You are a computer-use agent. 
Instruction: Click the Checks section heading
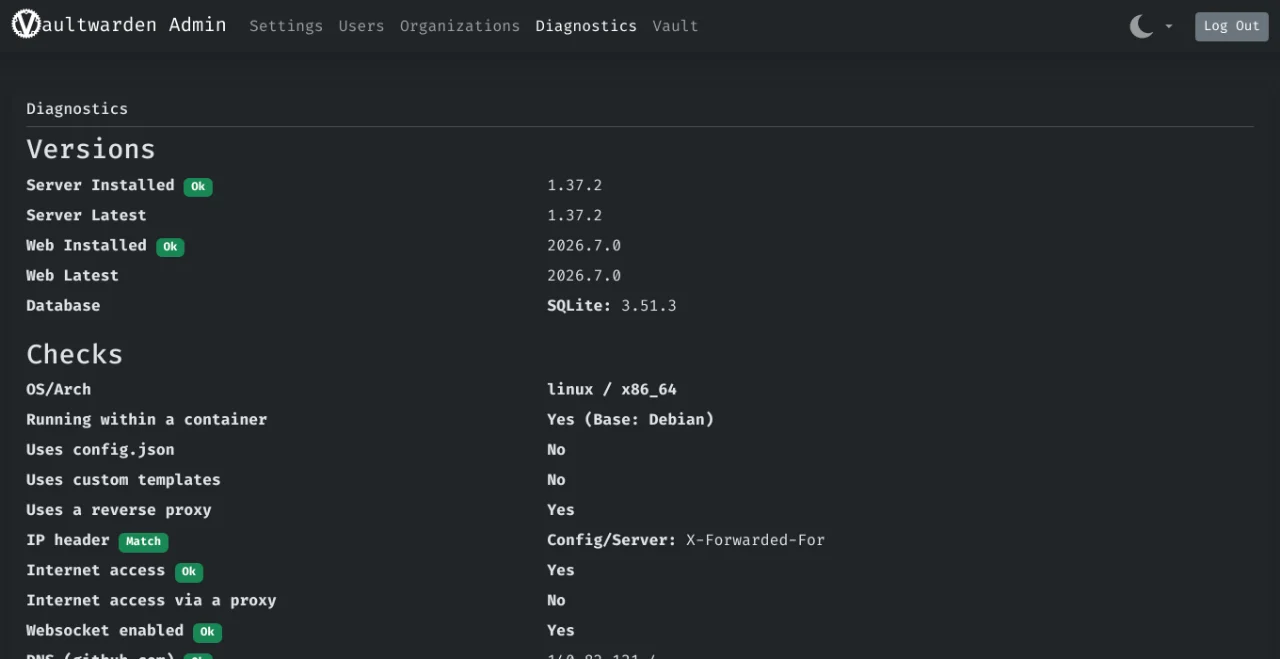[x=74, y=354]
